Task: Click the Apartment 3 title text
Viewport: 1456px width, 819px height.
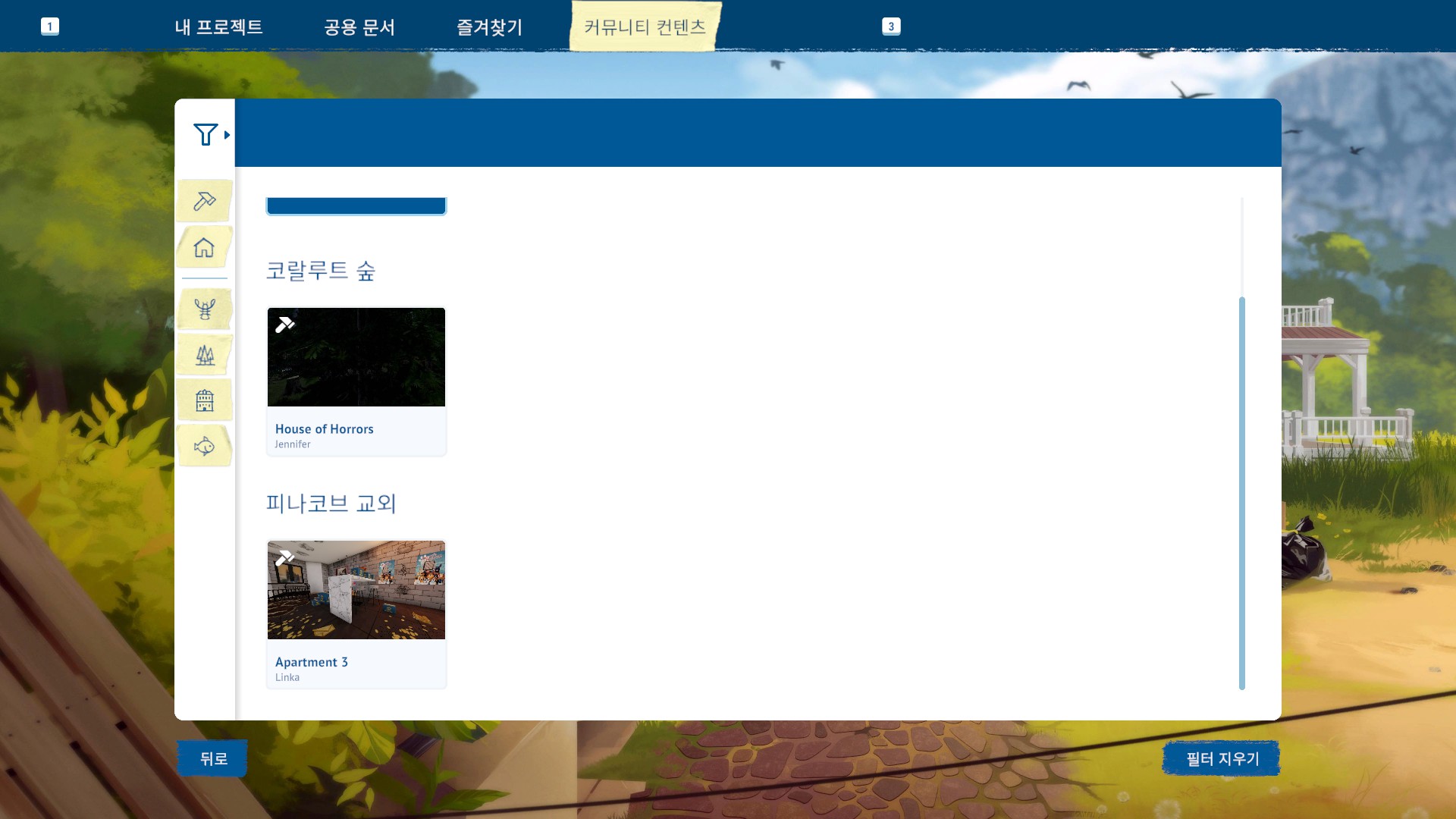Action: (x=312, y=662)
